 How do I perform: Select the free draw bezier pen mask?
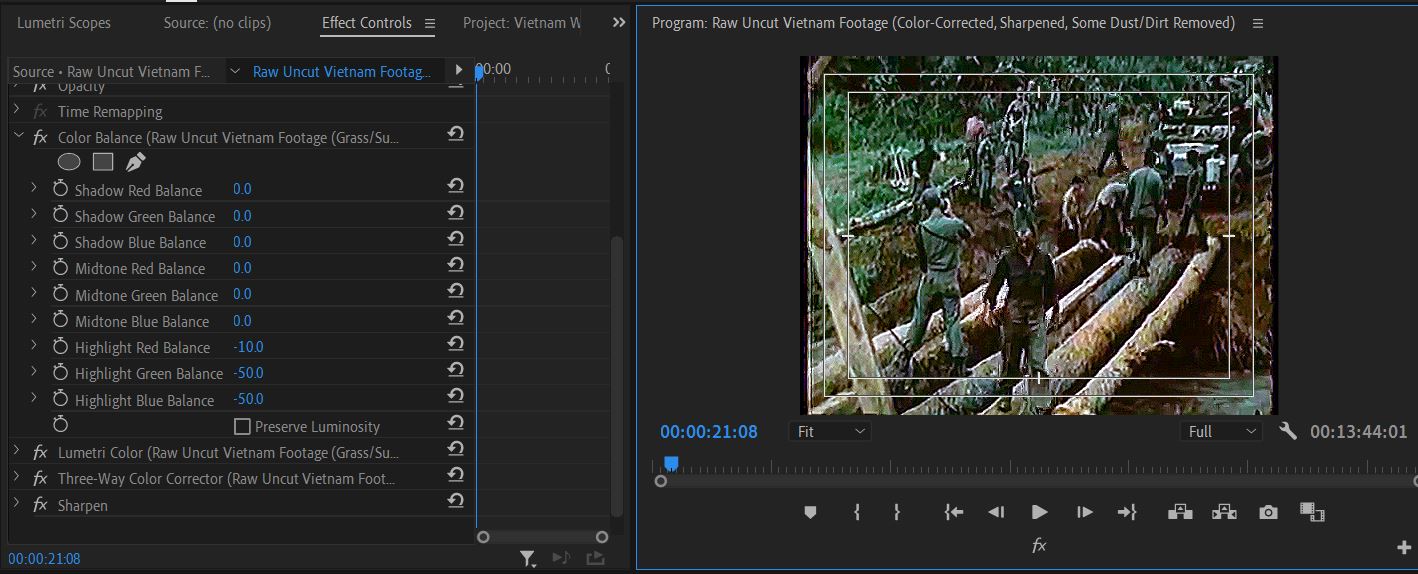tap(135, 162)
